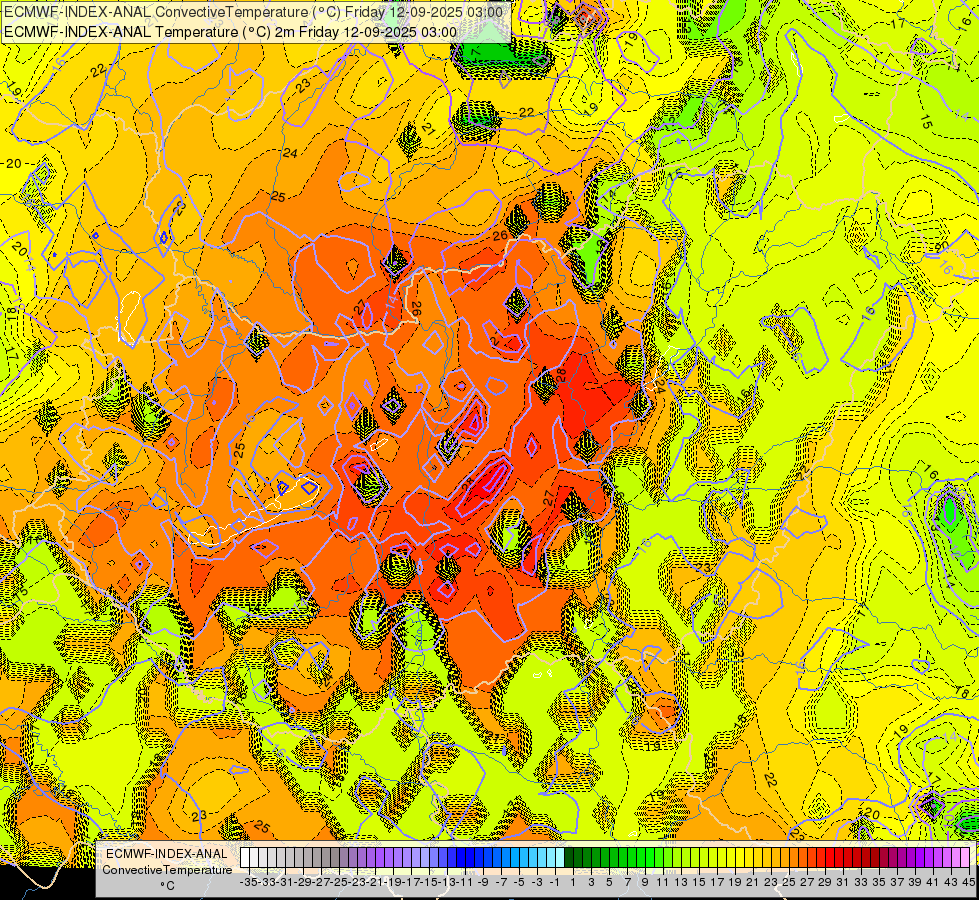Image resolution: width=979 pixels, height=900 pixels.
Task: Click legend scale value '43'
Action: tap(952, 882)
